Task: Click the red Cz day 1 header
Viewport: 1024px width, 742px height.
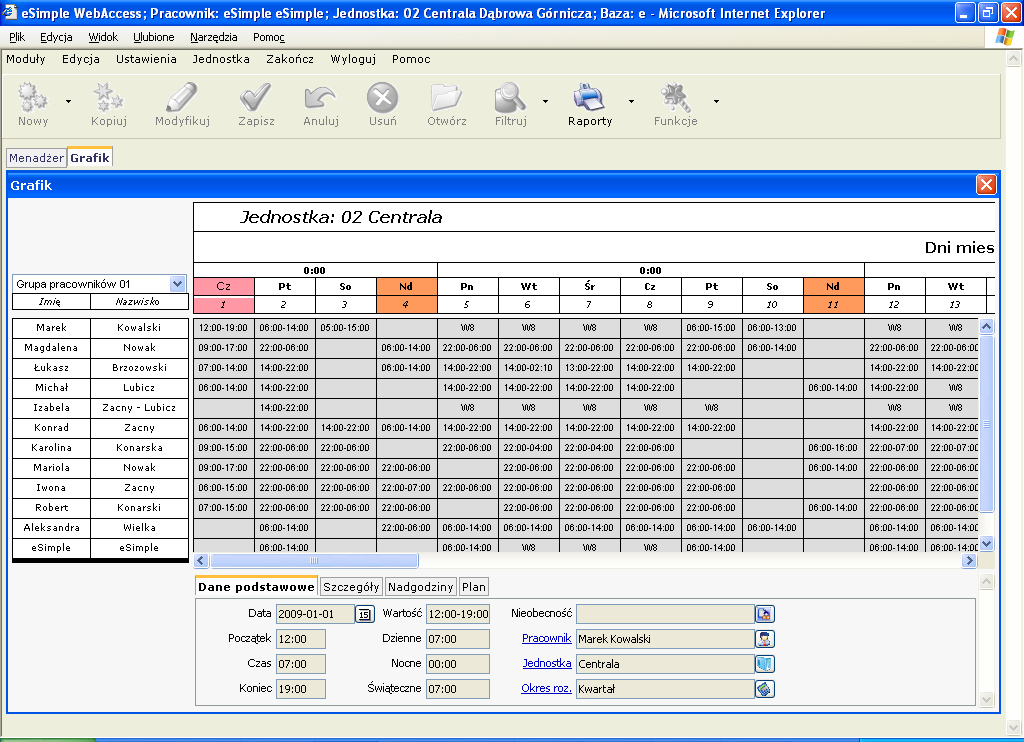Action: click(223, 286)
